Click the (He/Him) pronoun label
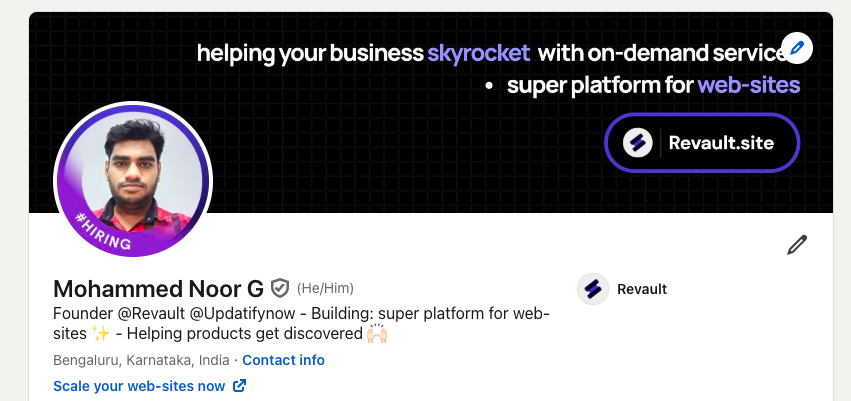 pos(325,289)
